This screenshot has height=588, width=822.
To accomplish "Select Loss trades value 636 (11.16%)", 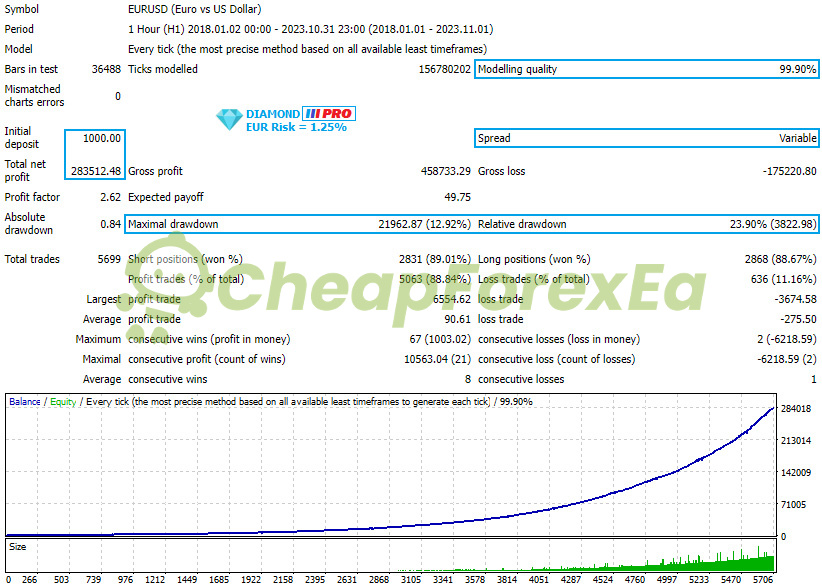I will pos(783,279).
